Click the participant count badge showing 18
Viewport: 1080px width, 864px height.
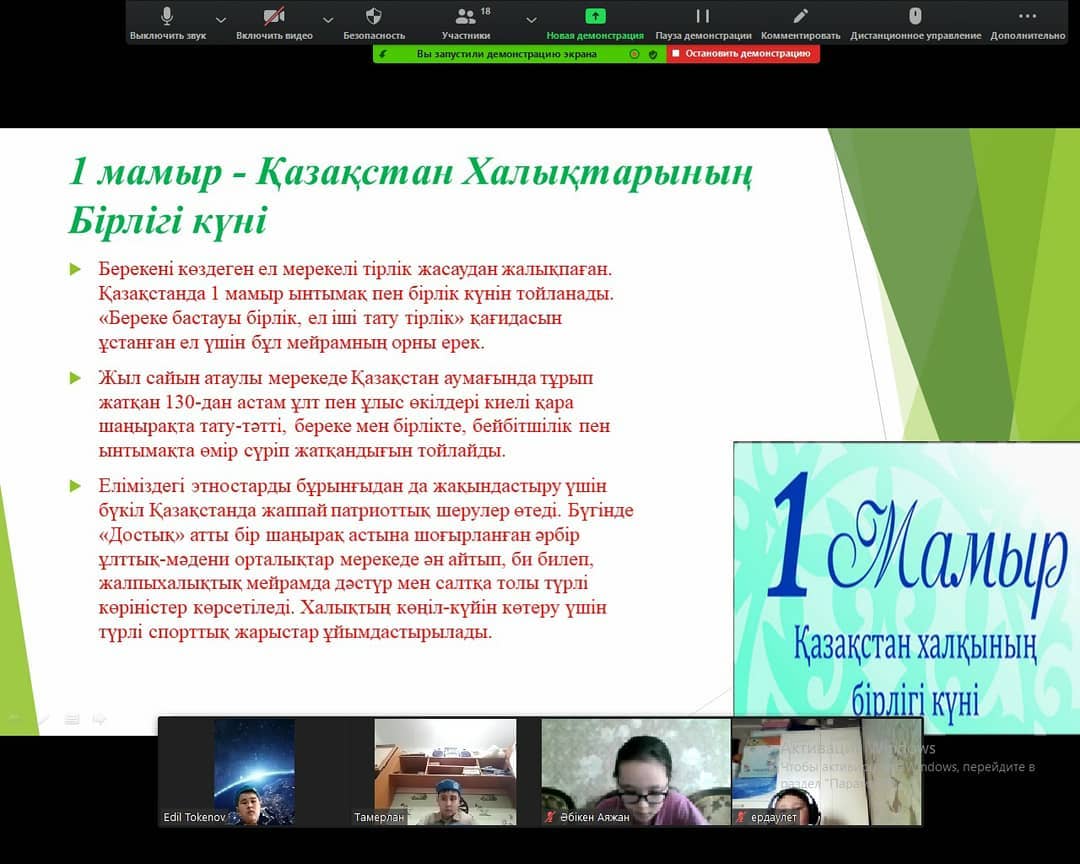486,11
